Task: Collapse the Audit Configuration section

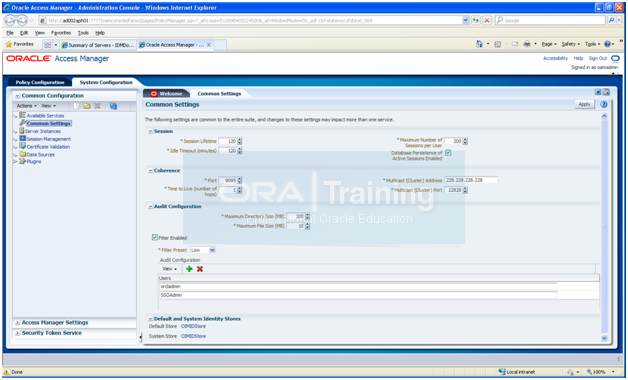Action: point(151,207)
